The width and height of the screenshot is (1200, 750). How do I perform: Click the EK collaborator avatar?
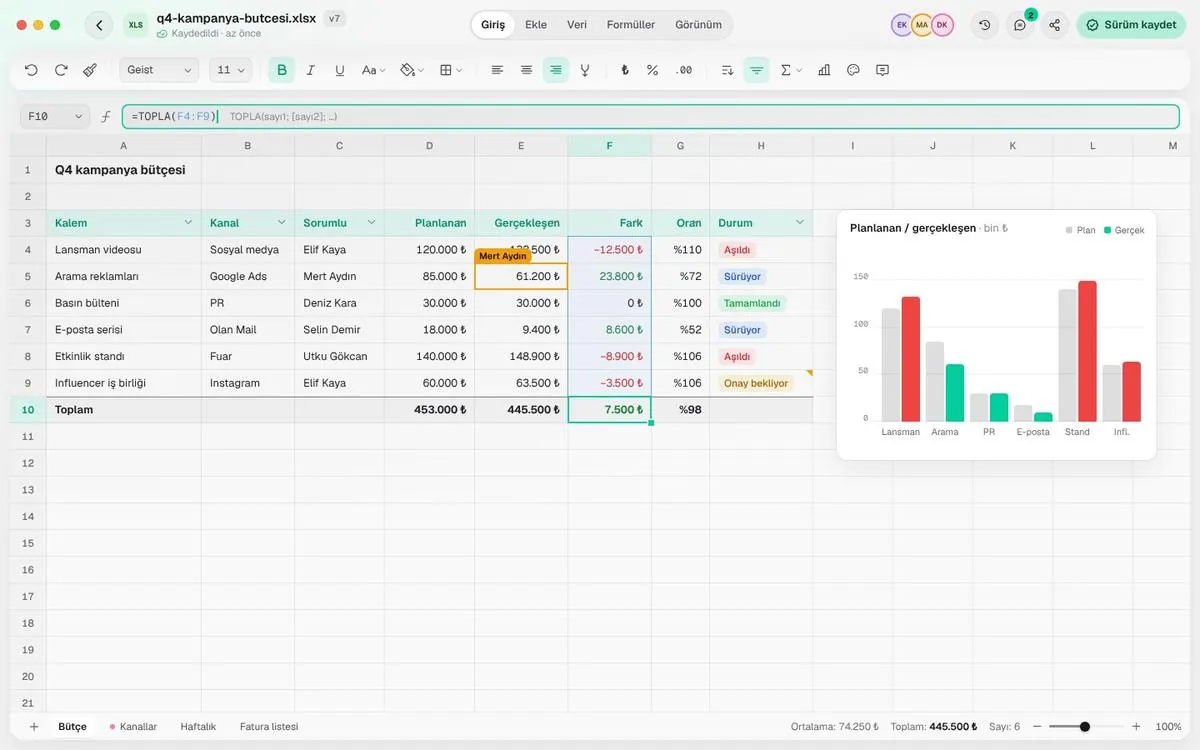(902, 25)
